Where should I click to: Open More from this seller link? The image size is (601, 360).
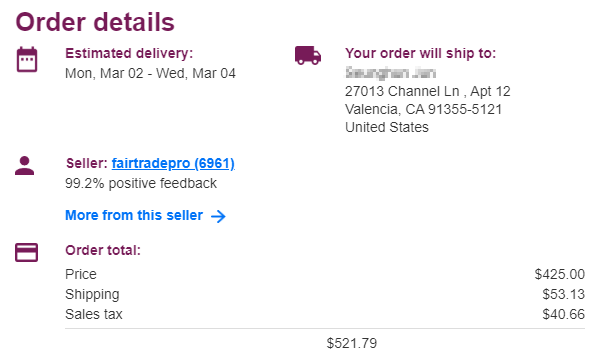[134, 215]
